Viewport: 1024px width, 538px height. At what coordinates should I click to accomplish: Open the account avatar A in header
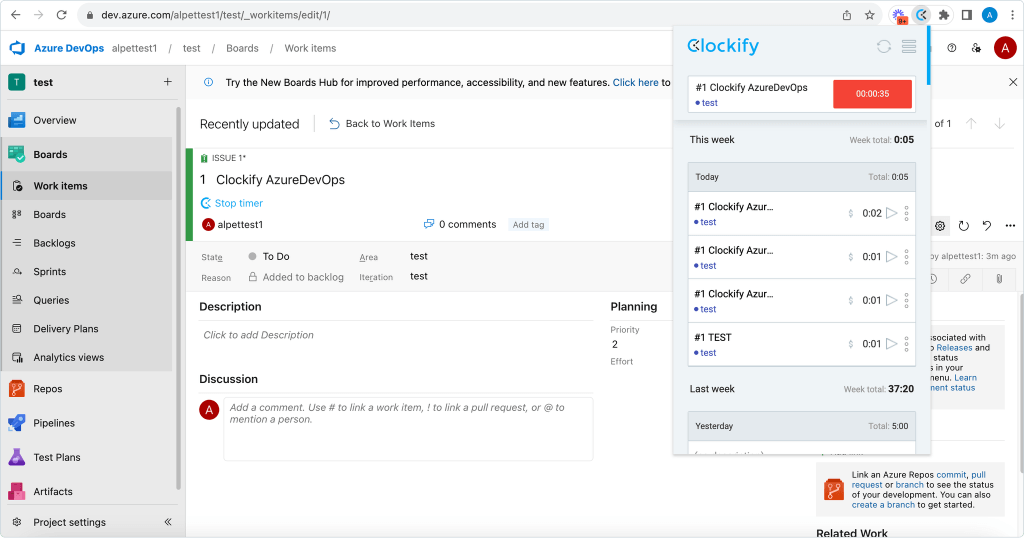tap(1004, 48)
